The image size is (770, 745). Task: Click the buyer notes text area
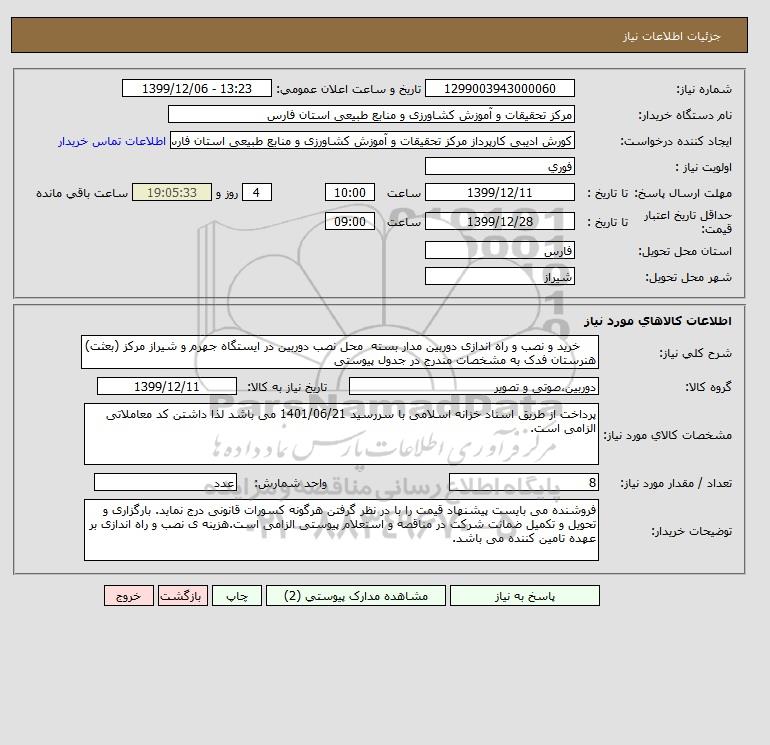click(x=341, y=530)
